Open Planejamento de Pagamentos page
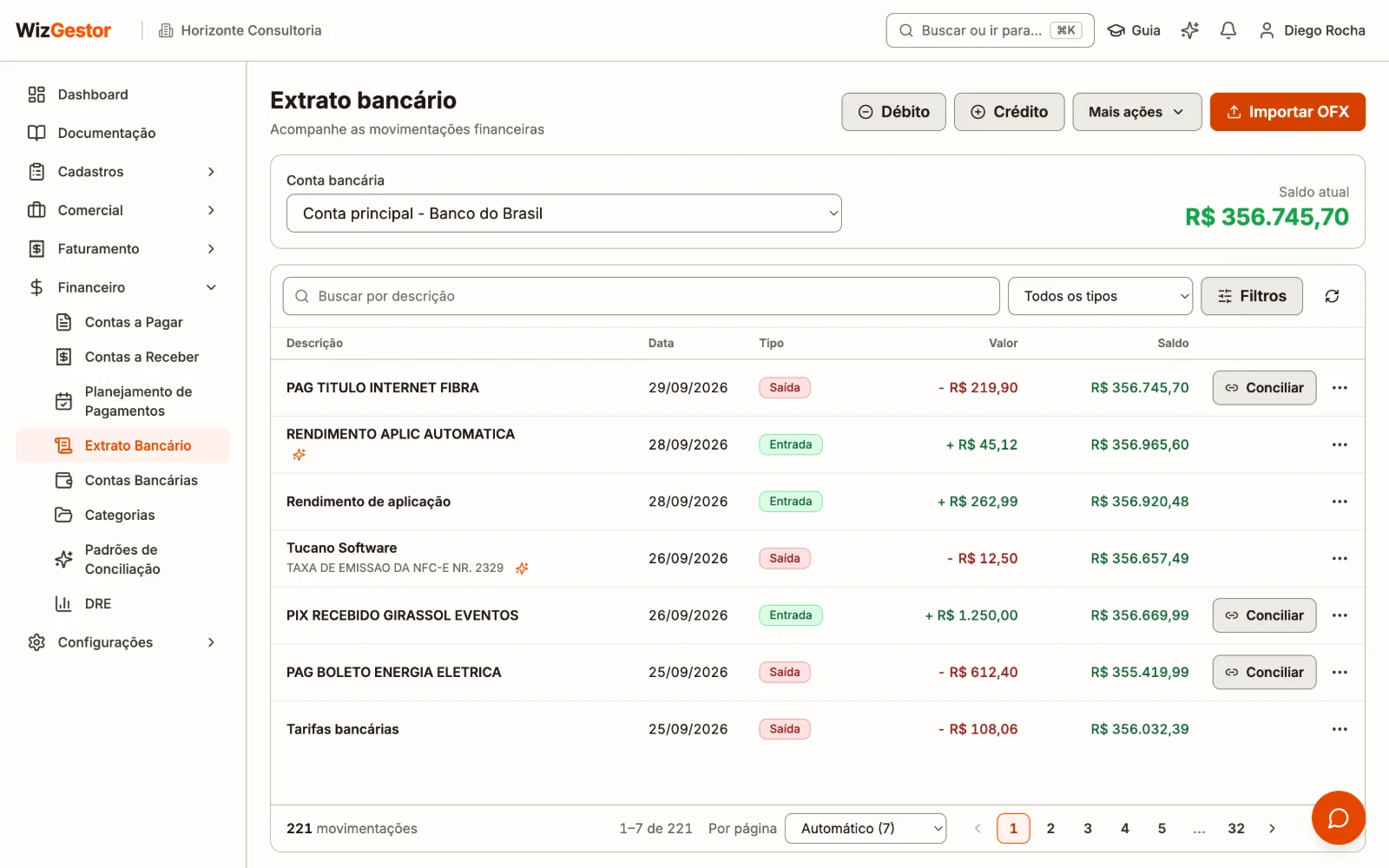The width and height of the screenshot is (1389, 868). click(x=138, y=401)
